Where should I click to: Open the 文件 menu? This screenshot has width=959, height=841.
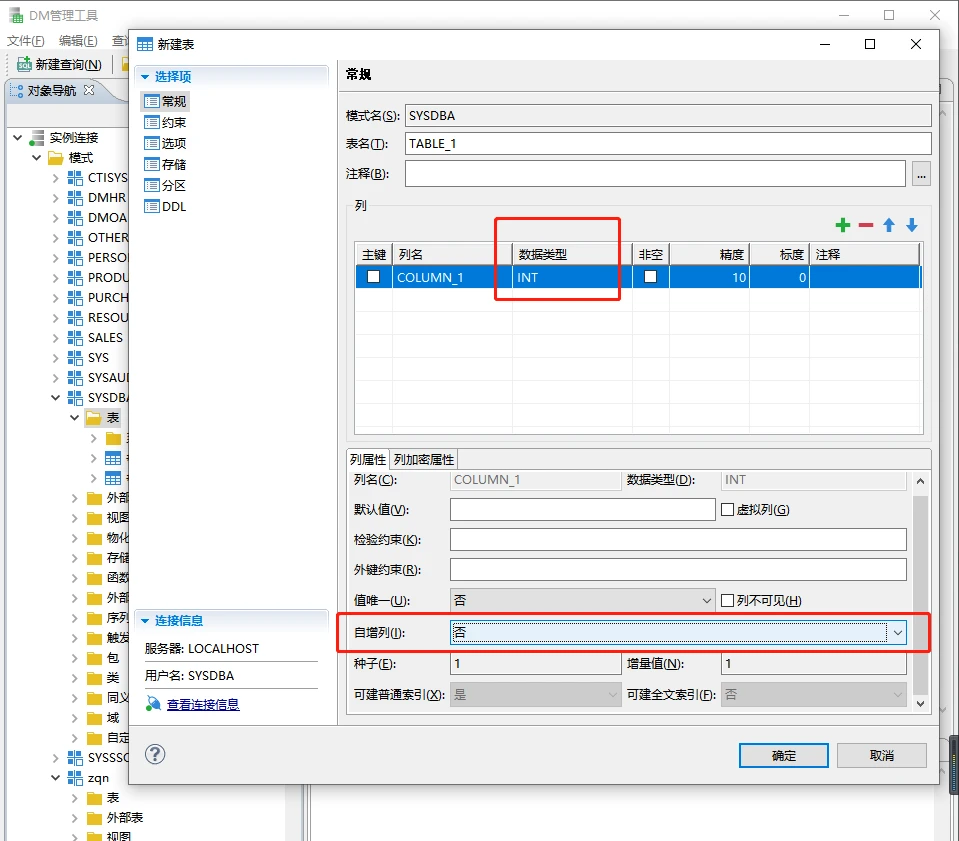click(x=25, y=41)
